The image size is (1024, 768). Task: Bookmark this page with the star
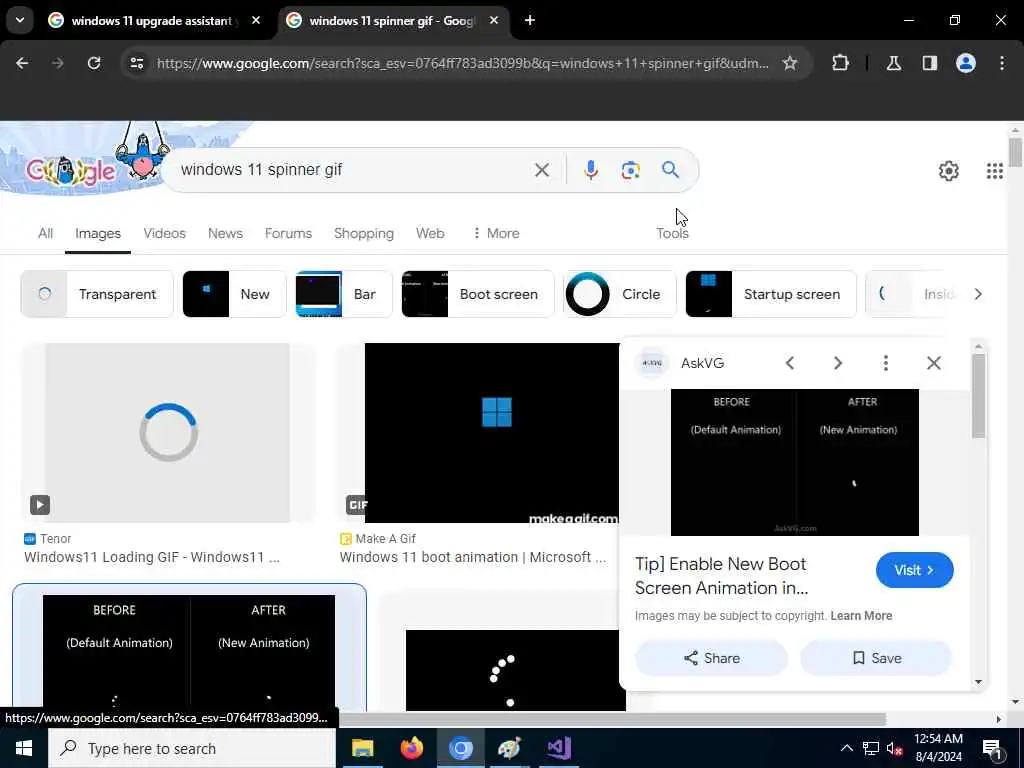790,63
